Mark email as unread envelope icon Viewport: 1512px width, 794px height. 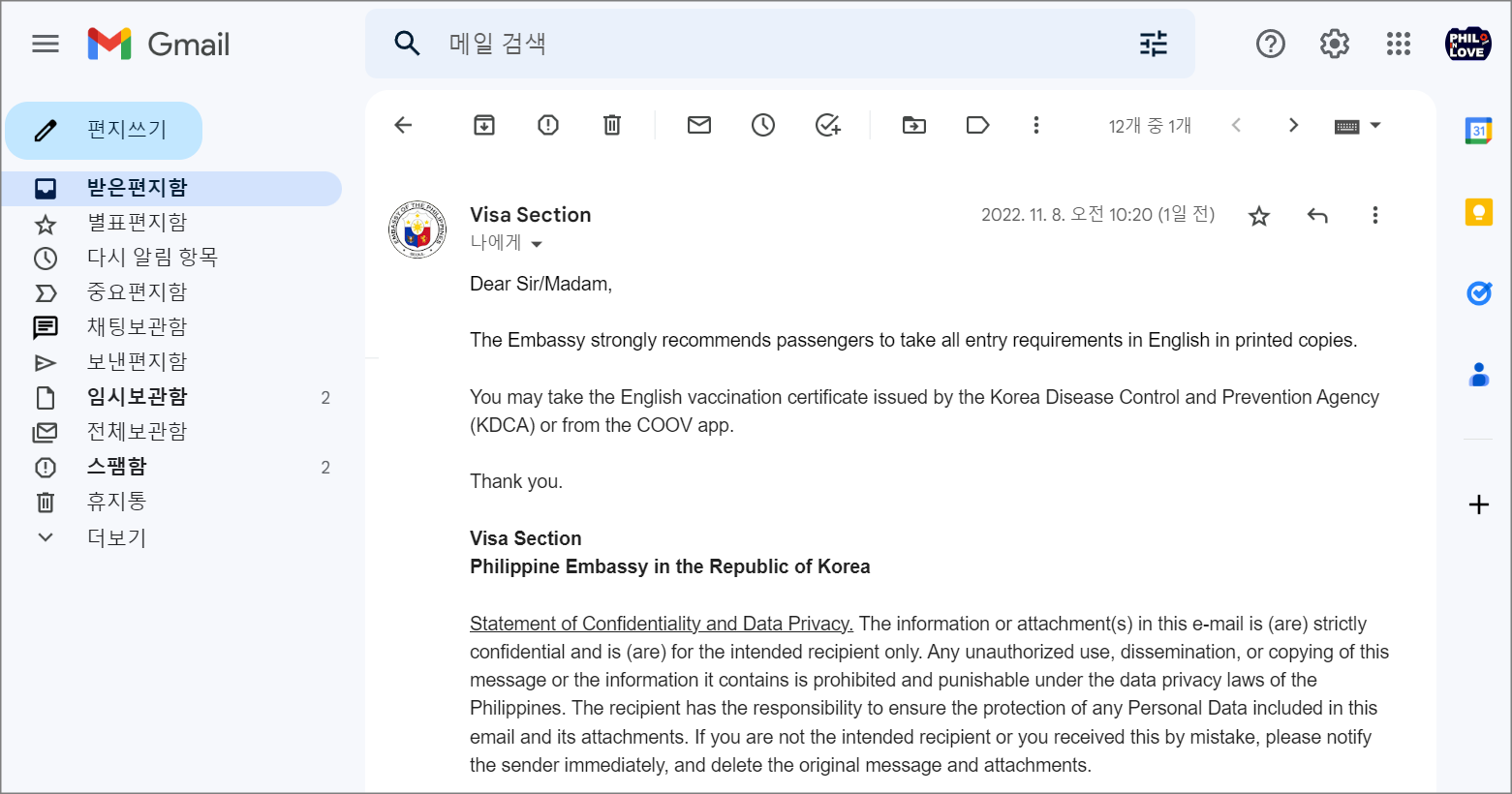coord(699,125)
